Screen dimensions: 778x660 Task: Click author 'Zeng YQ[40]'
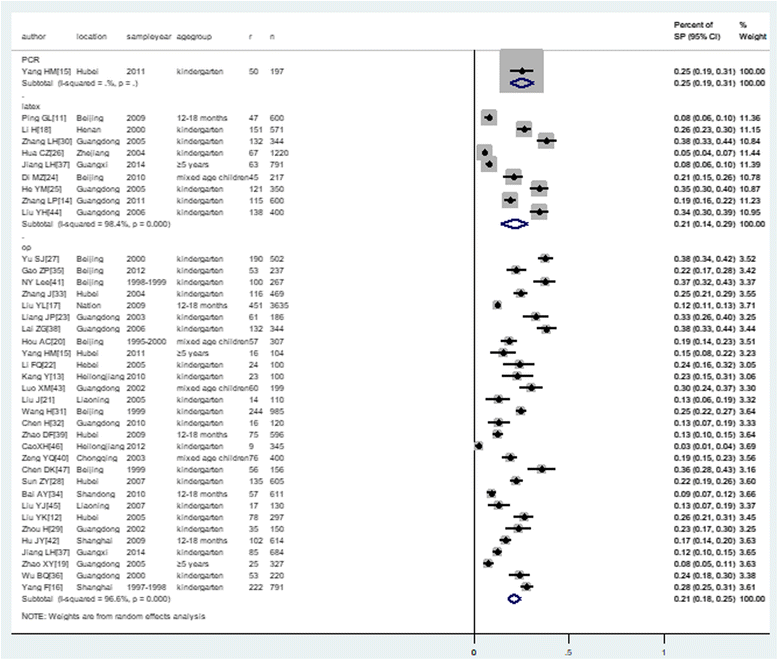click(45, 458)
